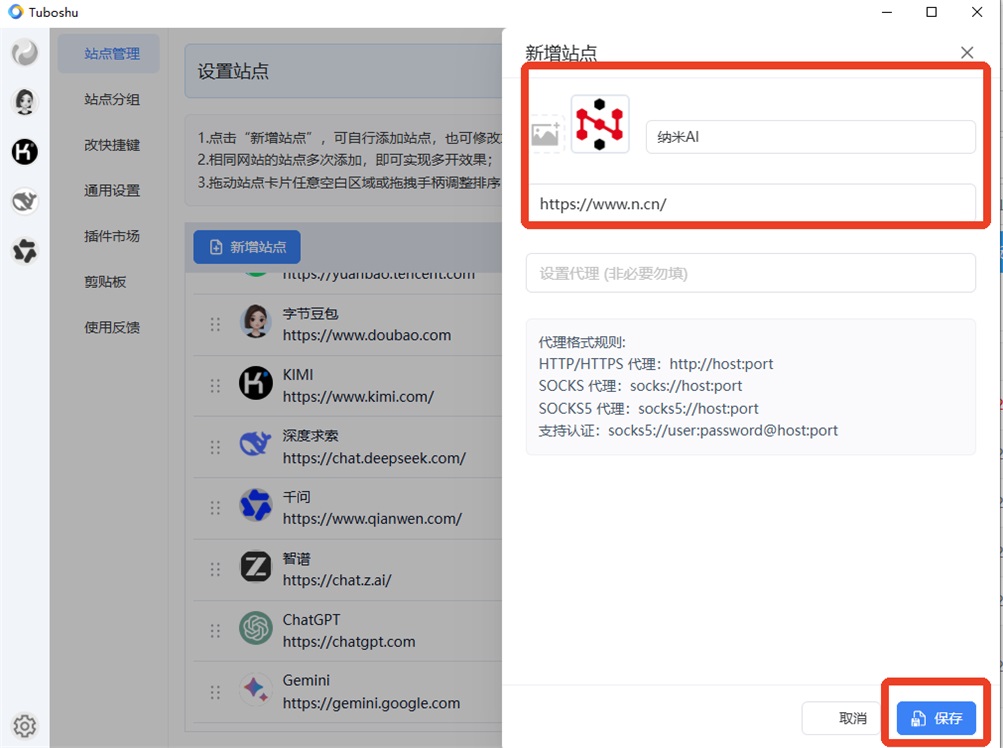Click the 智谱 Z logo in list

click(256, 567)
